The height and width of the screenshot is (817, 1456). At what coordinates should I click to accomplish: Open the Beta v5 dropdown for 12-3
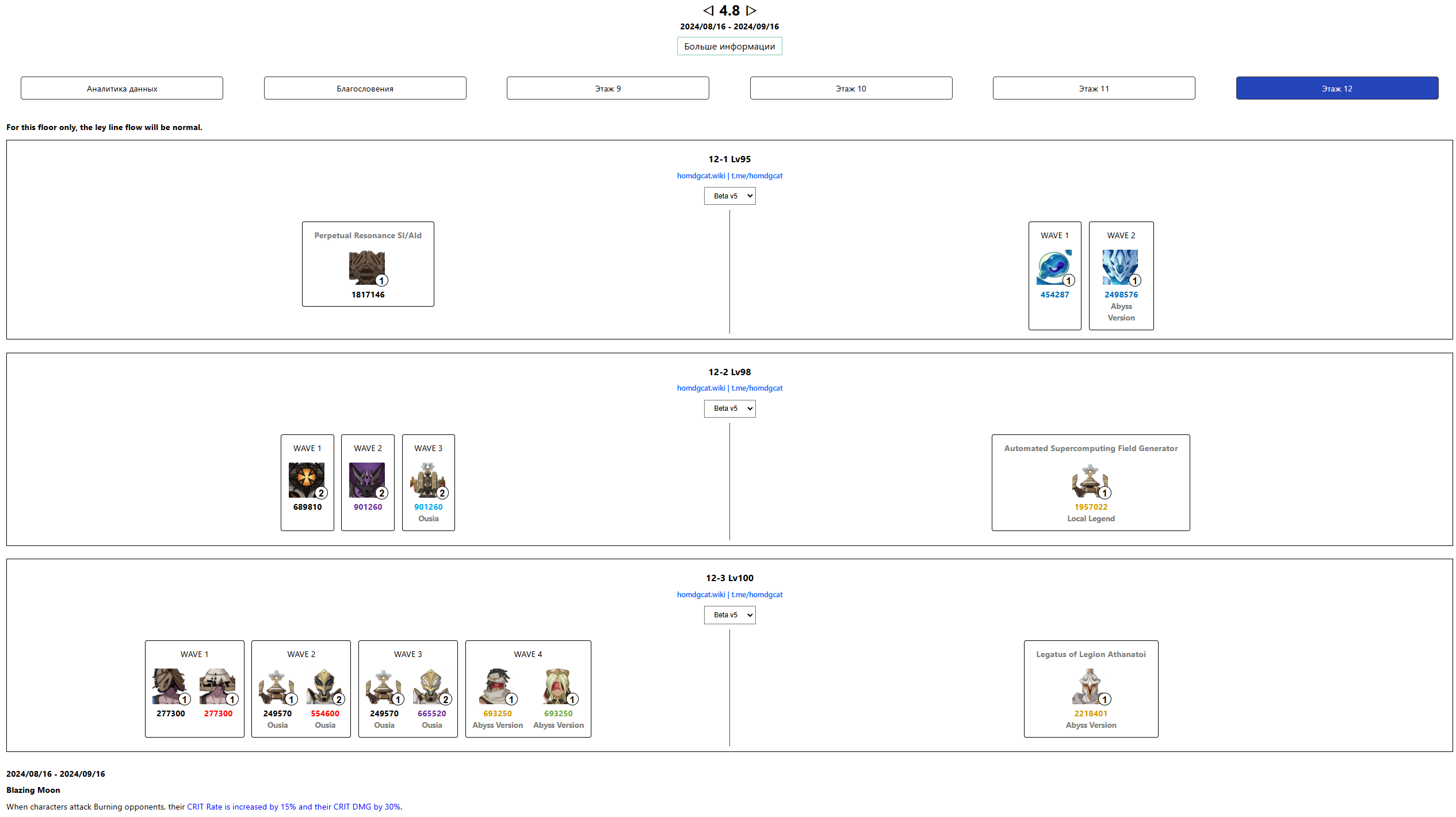(729, 615)
